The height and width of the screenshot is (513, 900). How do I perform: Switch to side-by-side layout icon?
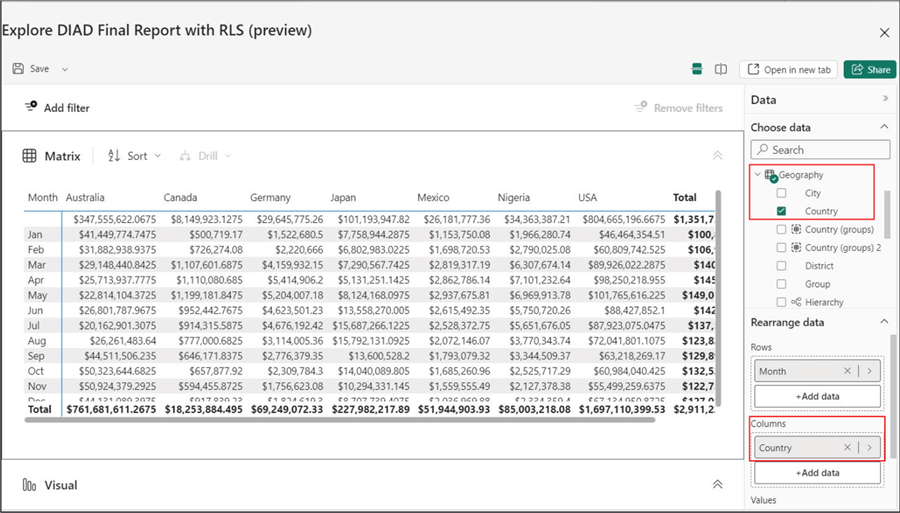[721, 69]
